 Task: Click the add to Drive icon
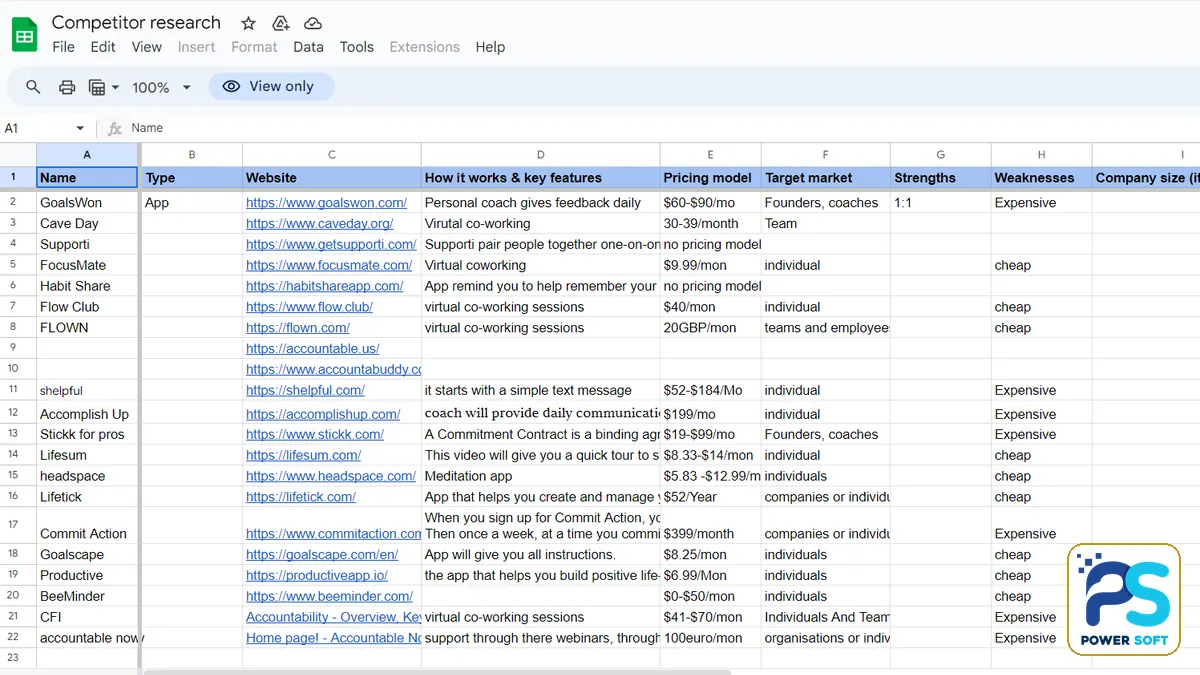(x=281, y=23)
